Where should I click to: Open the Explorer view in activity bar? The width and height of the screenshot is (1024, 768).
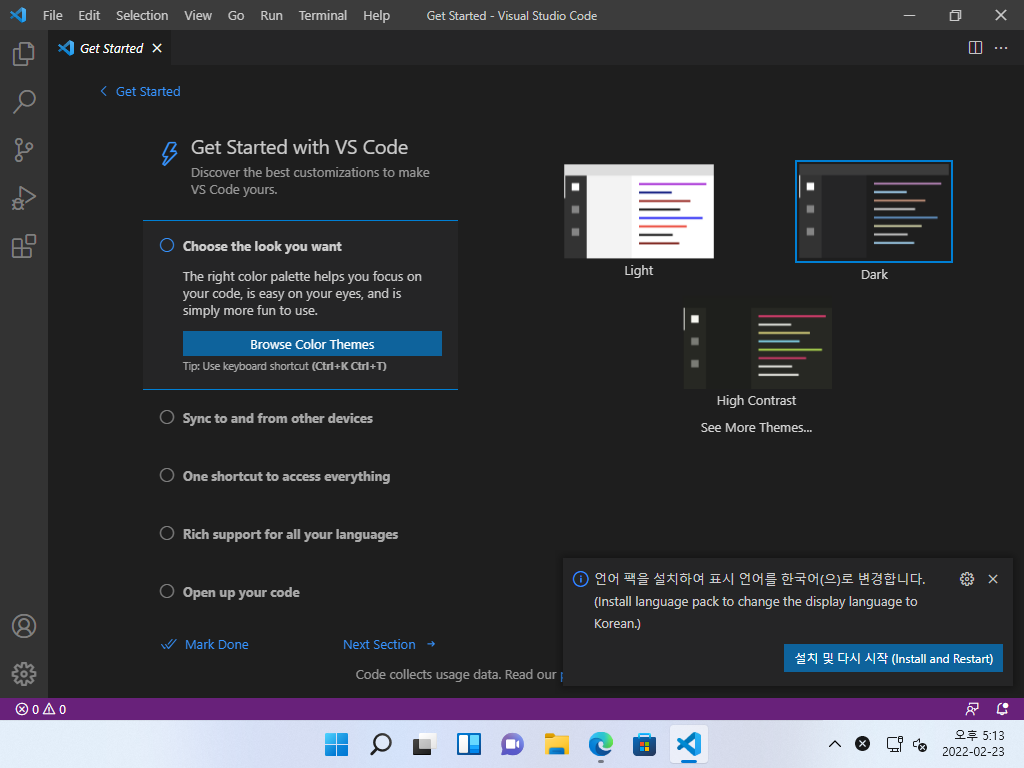pyautogui.click(x=24, y=54)
